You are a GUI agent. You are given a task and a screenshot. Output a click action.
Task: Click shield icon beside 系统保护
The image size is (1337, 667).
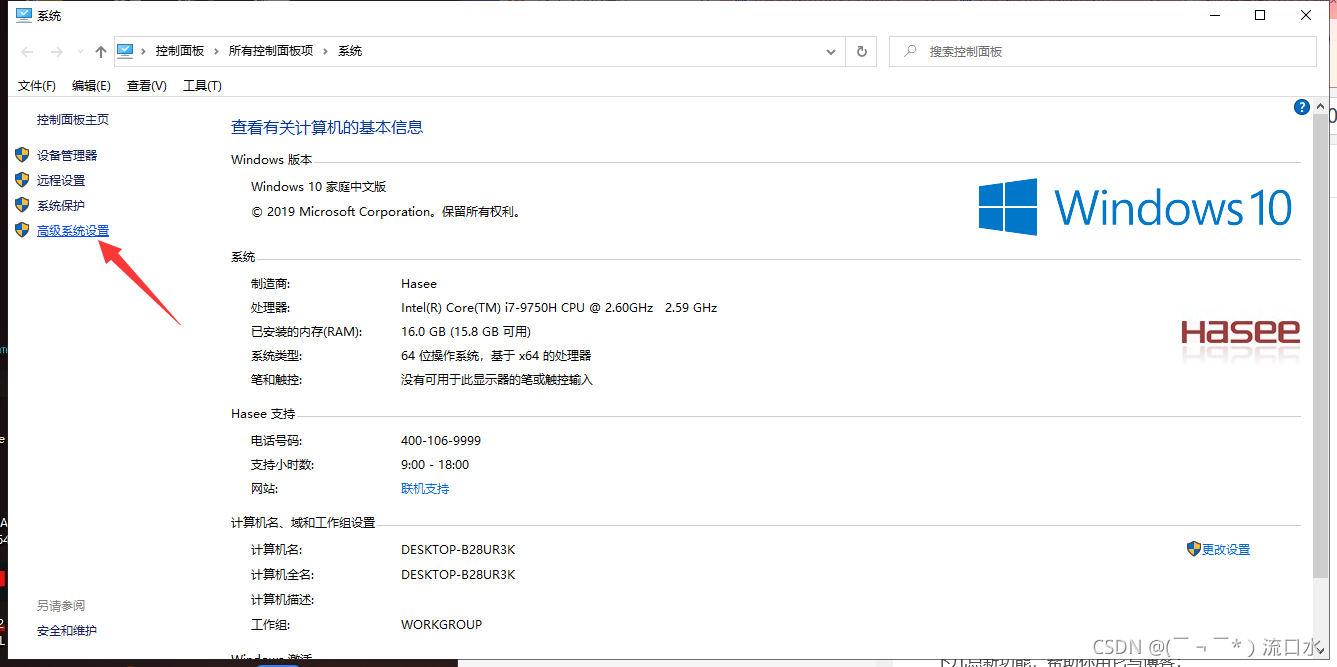click(x=22, y=205)
